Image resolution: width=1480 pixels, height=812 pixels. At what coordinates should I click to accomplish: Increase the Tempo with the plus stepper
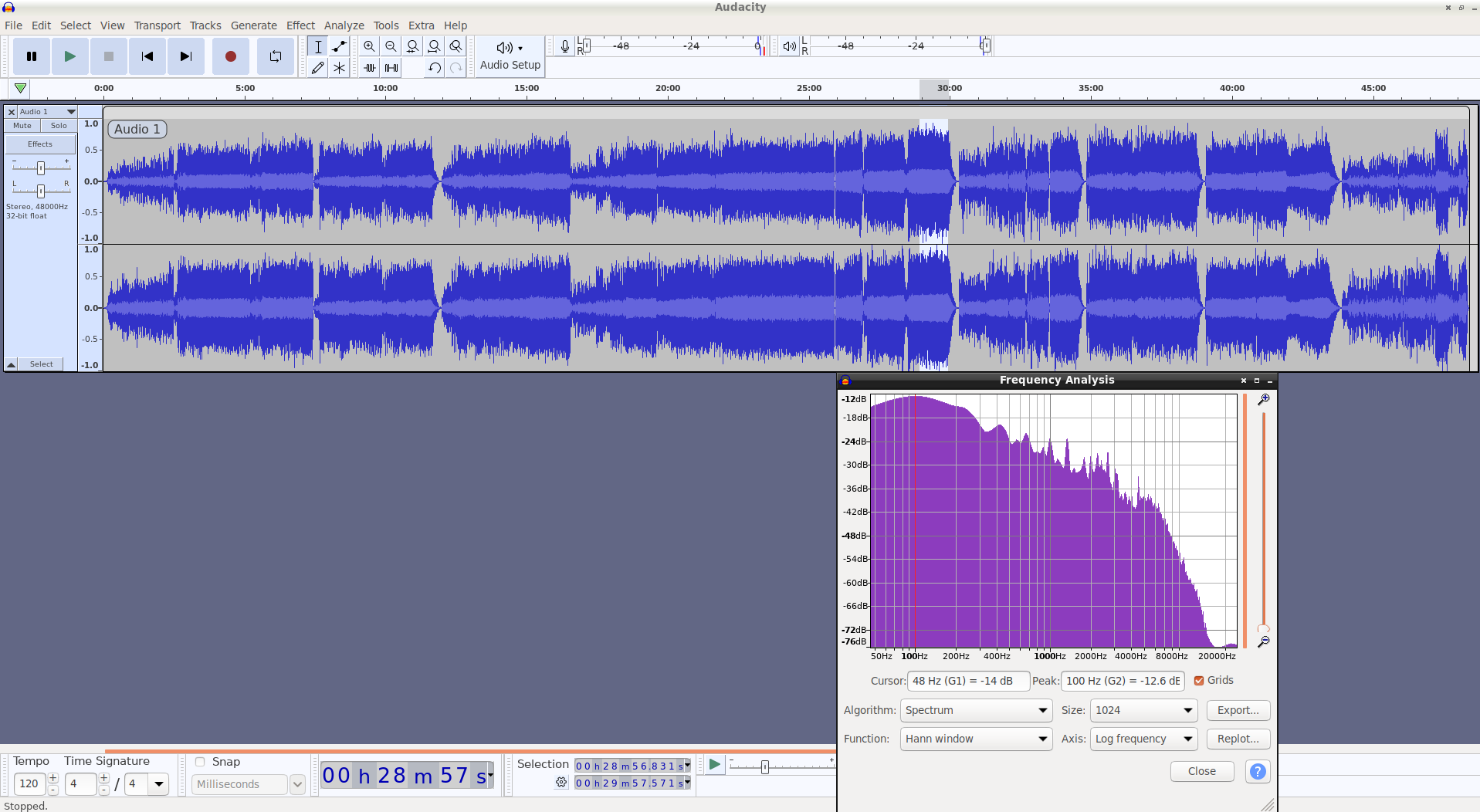[53, 778]
